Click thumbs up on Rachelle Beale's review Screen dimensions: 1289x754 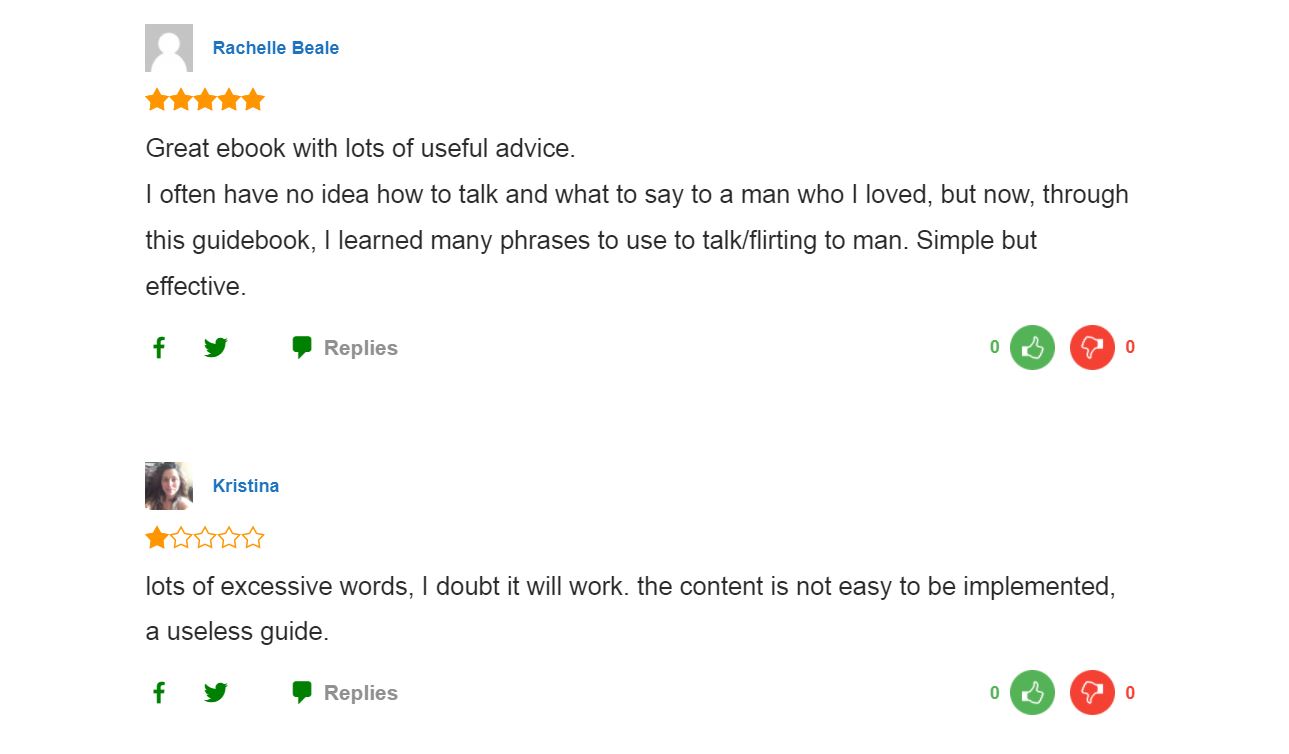click(1032, 348)
